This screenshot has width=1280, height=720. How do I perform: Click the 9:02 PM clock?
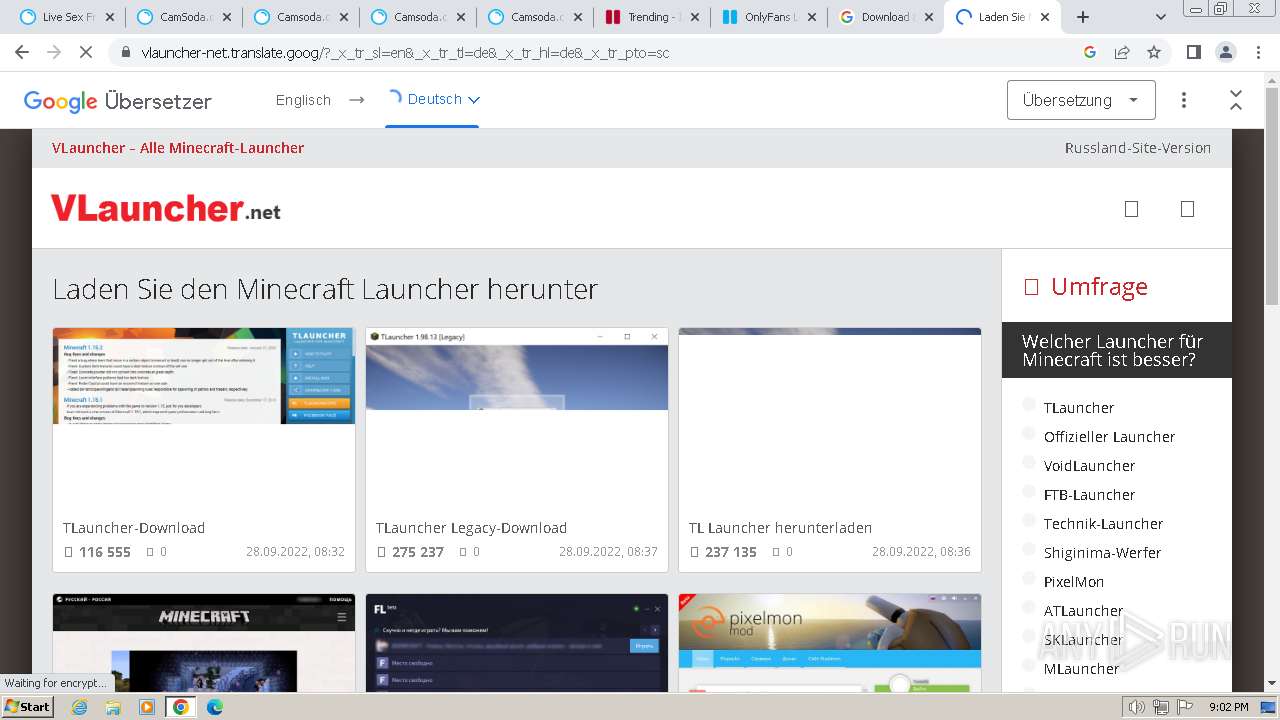pos(1228,707)
